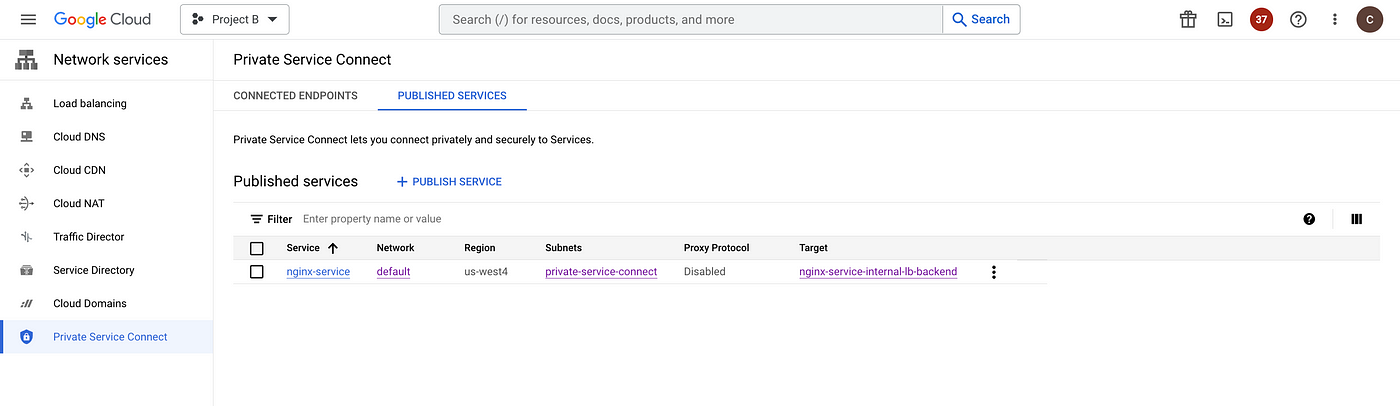Activate Cloud Shell terminal icon

pyautogui.click(x=1225, y=20)
